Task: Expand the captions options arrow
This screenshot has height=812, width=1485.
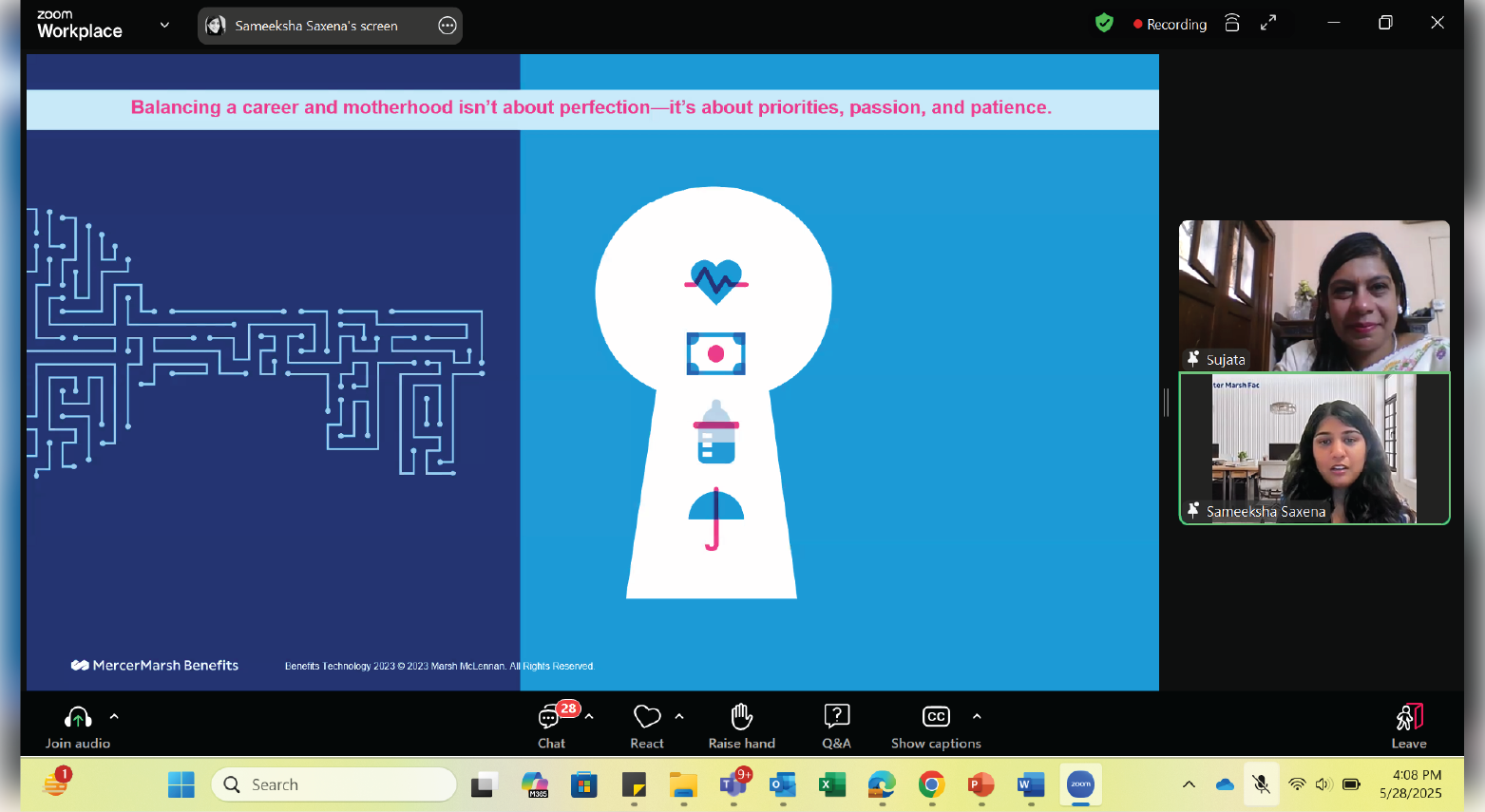Action: click(x=977, y=716)
